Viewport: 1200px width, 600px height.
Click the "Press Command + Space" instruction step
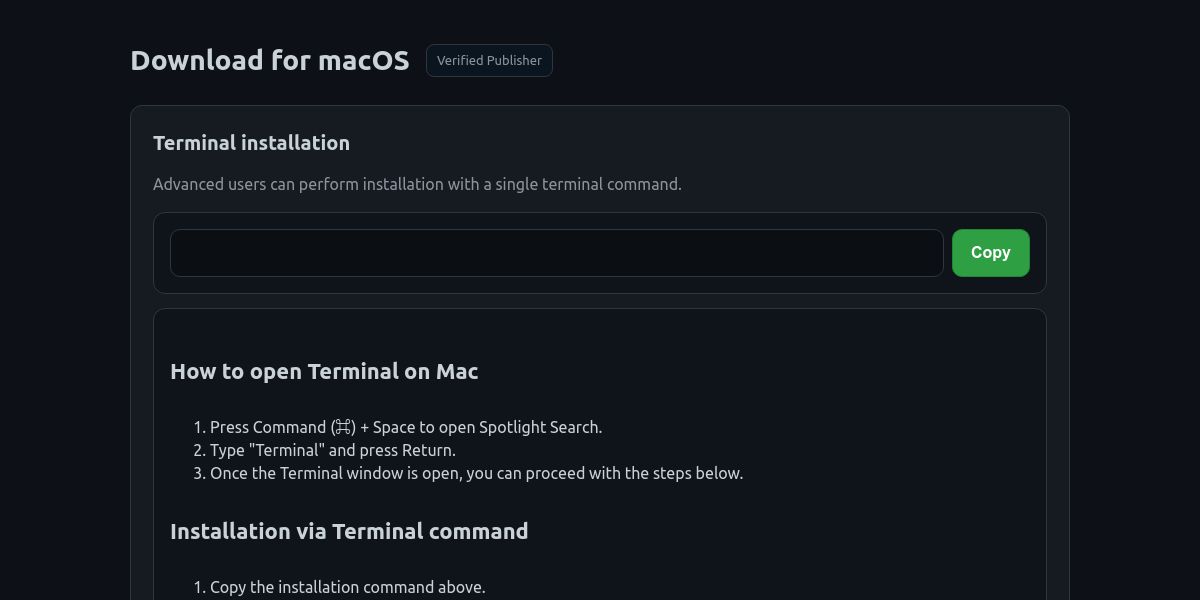(x=405, y=427)
